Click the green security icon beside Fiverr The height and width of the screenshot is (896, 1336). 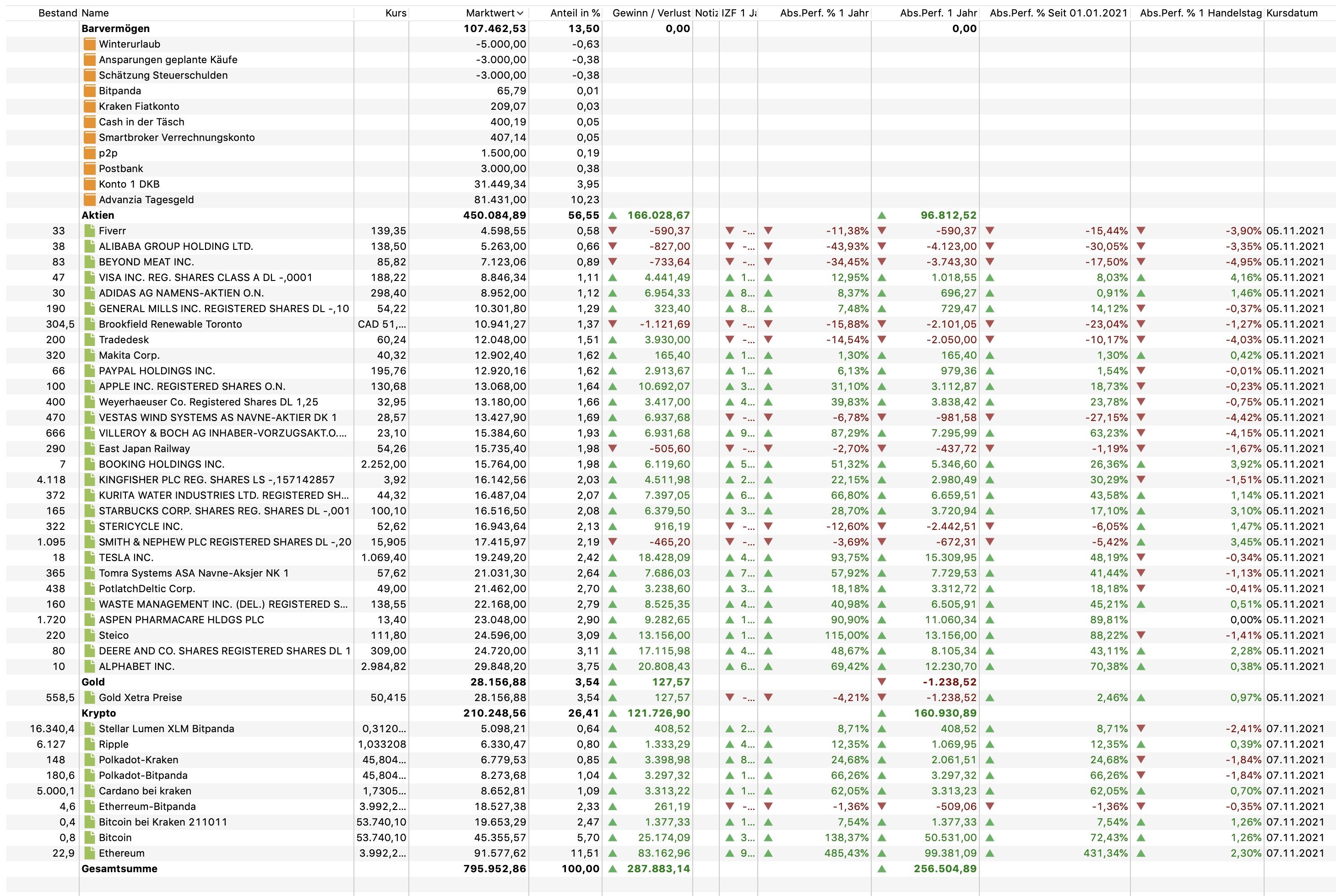click(89, 231)
